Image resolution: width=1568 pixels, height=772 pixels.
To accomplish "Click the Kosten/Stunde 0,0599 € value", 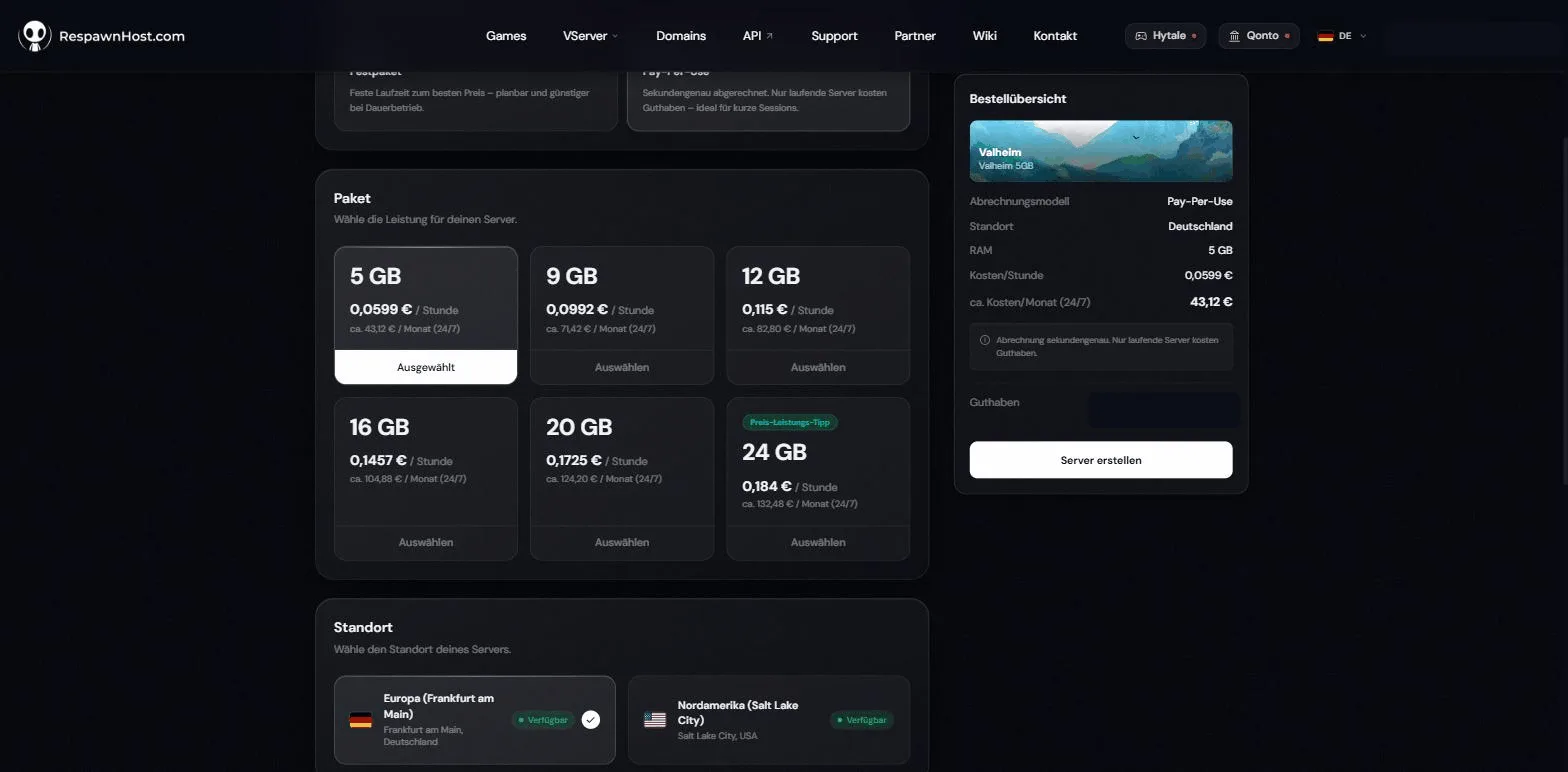I will coord(1209,275).
